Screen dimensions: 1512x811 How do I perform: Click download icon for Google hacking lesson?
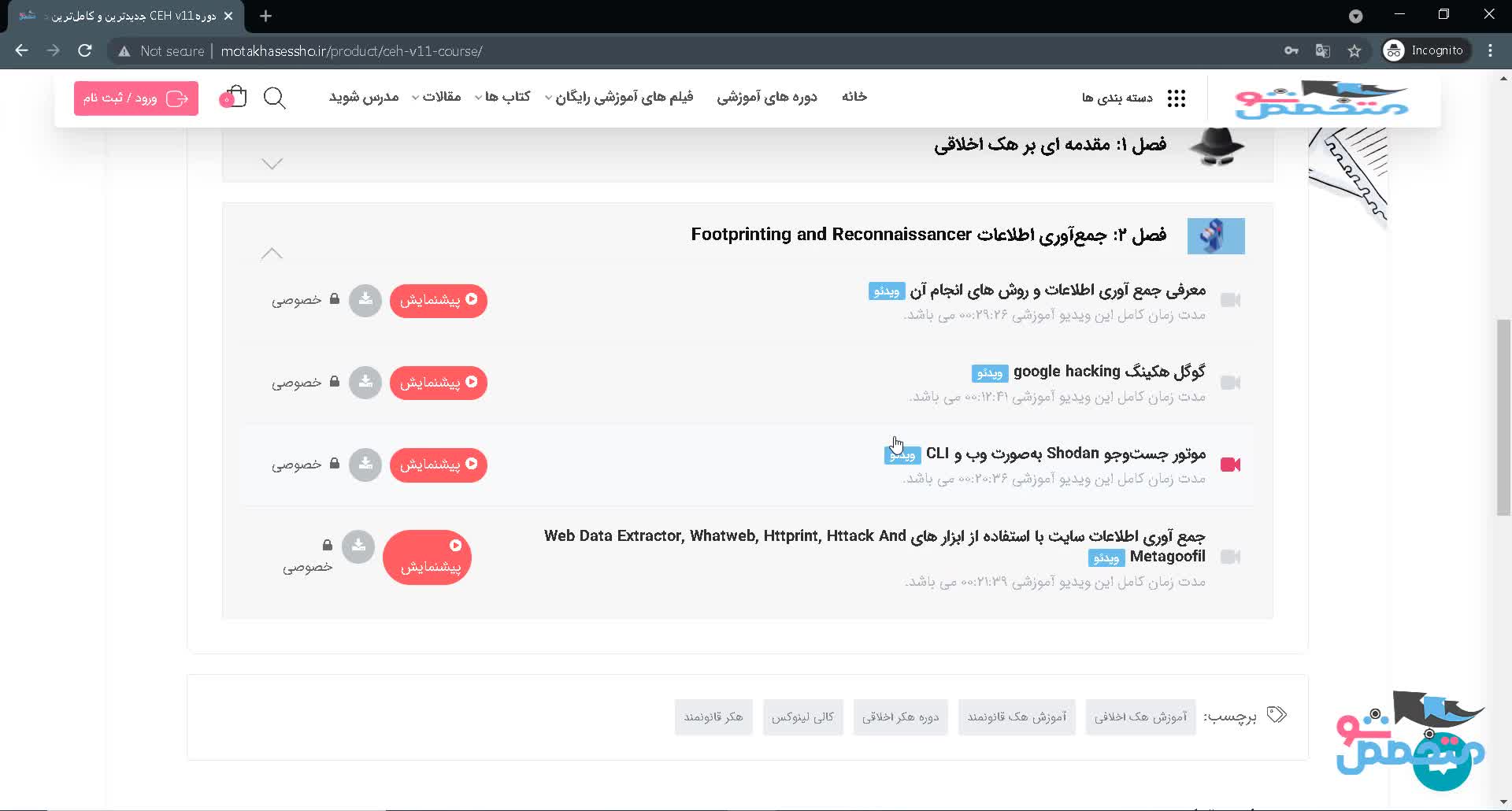365,383
